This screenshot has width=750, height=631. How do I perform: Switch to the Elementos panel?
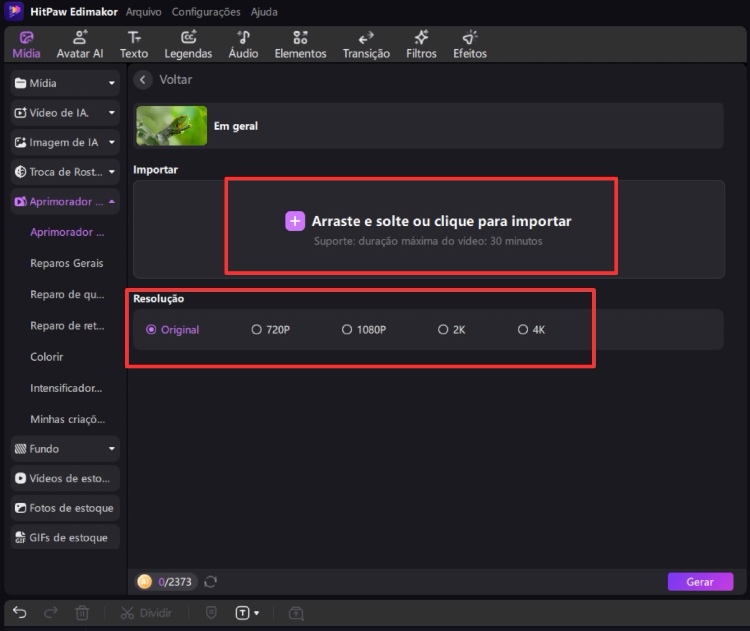tap(300, 44)
